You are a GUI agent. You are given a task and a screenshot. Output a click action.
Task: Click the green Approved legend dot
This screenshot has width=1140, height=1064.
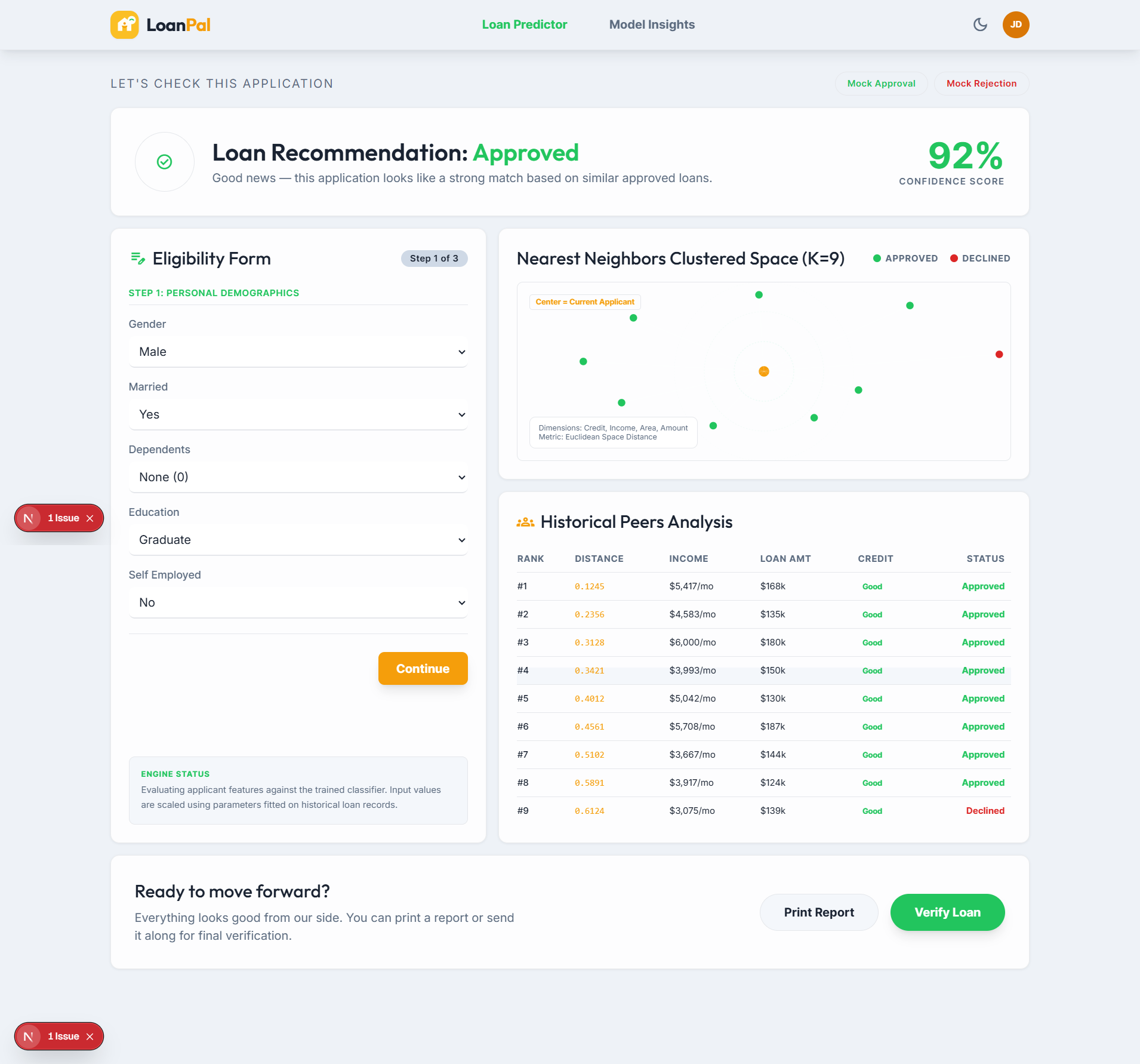coord(877,259)
